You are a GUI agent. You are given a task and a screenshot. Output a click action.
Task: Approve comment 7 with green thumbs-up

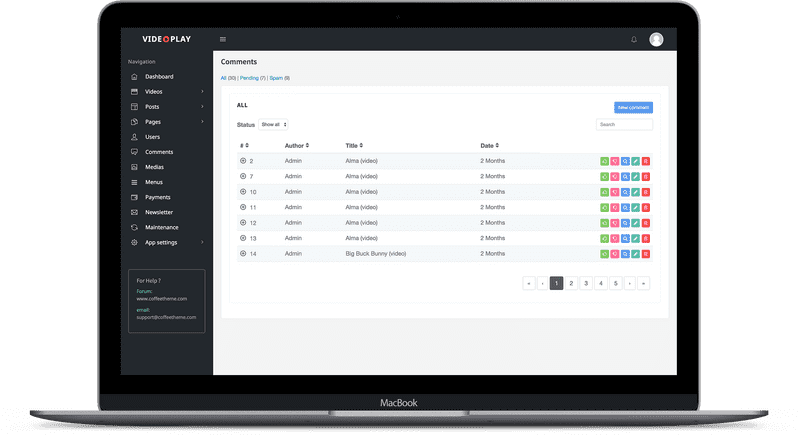tap(605, 176)
